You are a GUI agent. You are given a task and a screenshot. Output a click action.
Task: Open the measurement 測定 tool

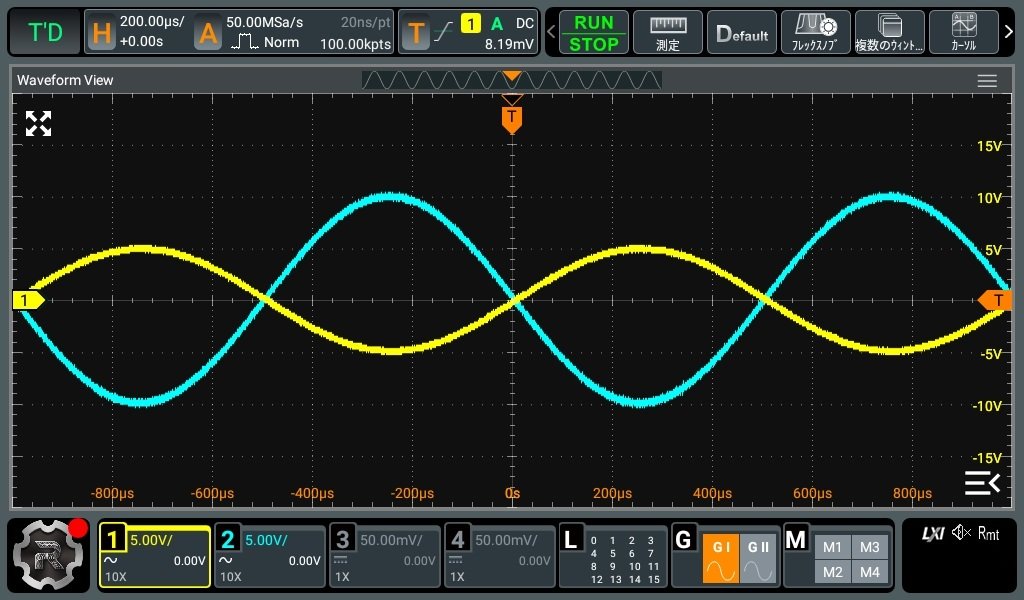click(668, 33)
